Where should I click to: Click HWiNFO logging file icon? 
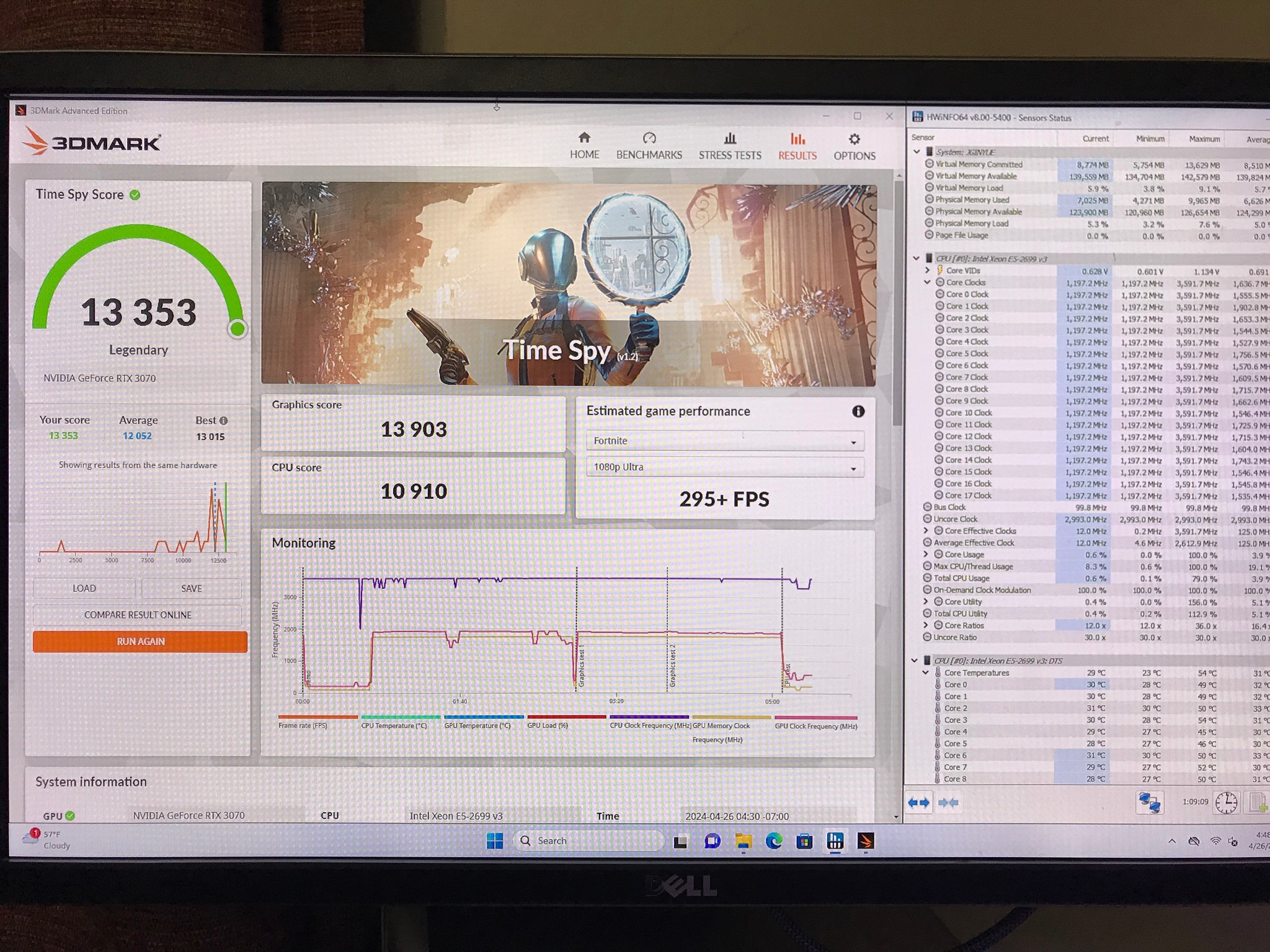(x=1259, y=803)
